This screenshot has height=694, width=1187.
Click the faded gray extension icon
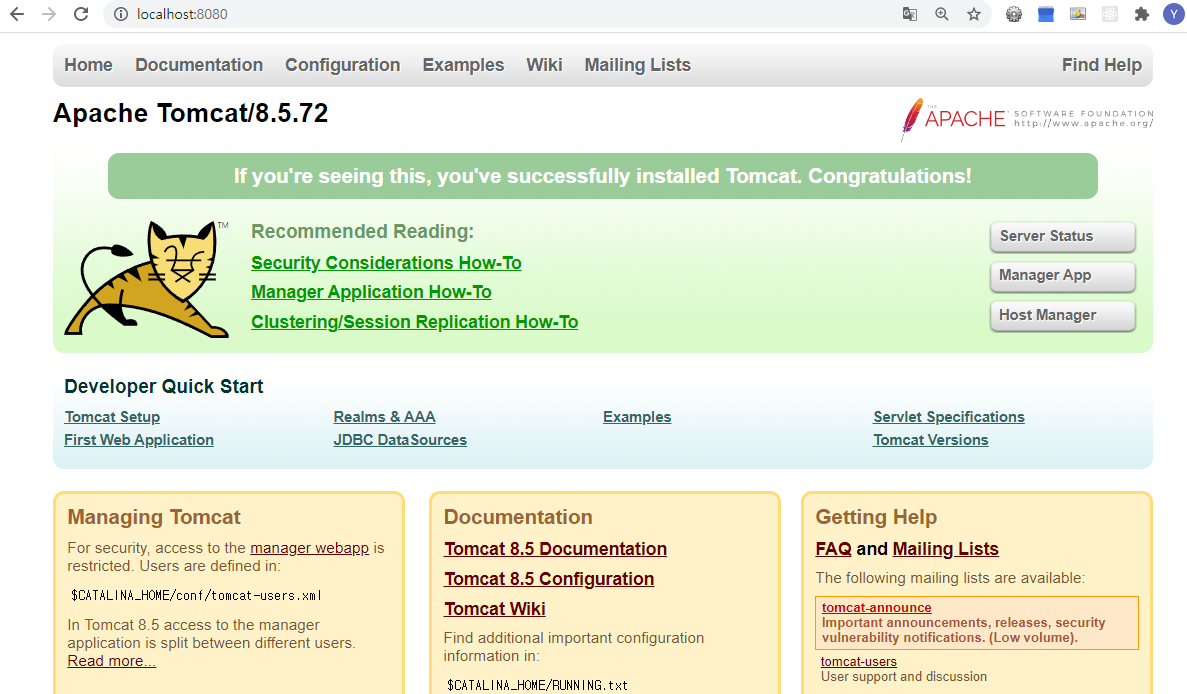1110,14
